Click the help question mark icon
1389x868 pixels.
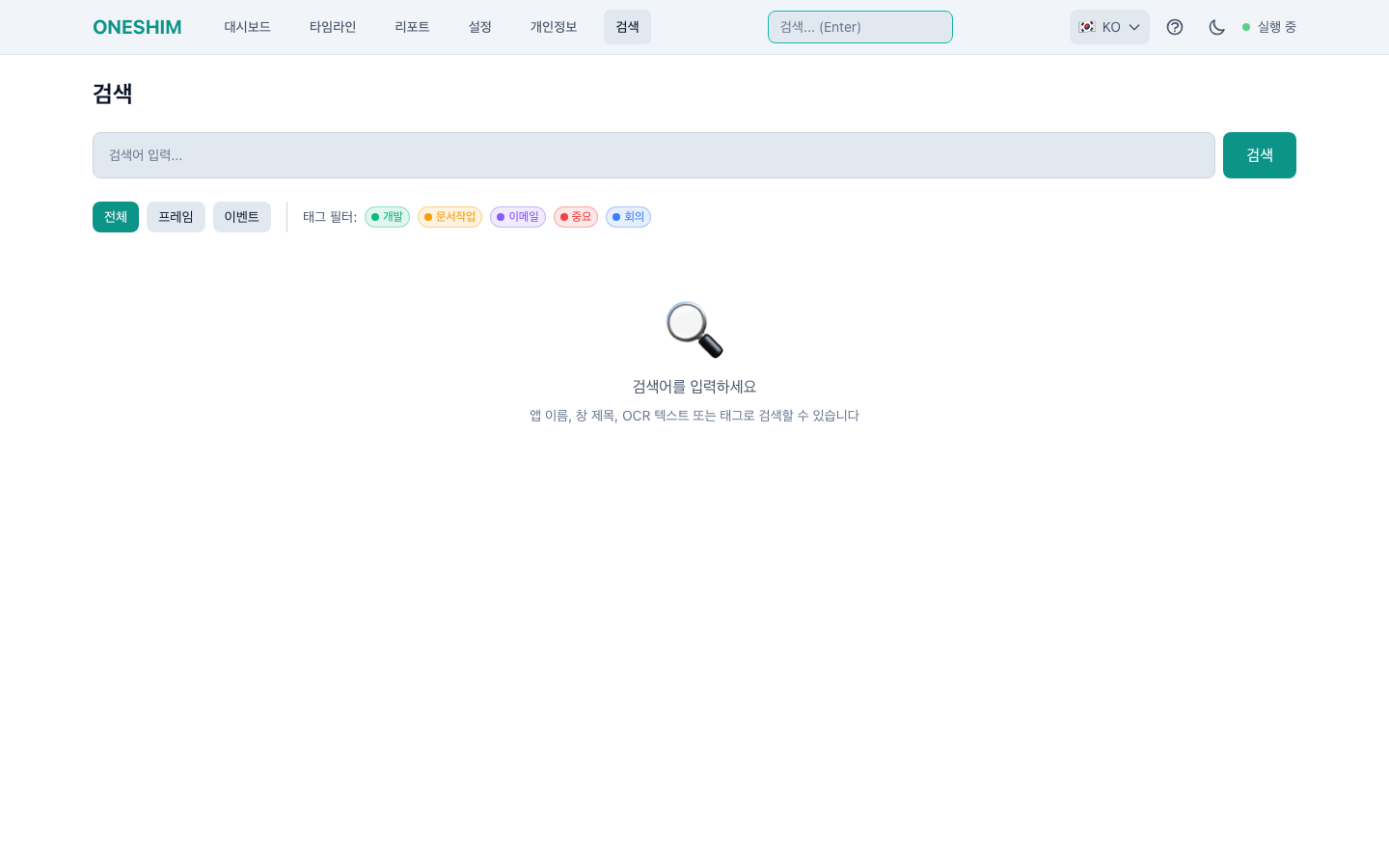(x=1174, y=27)
